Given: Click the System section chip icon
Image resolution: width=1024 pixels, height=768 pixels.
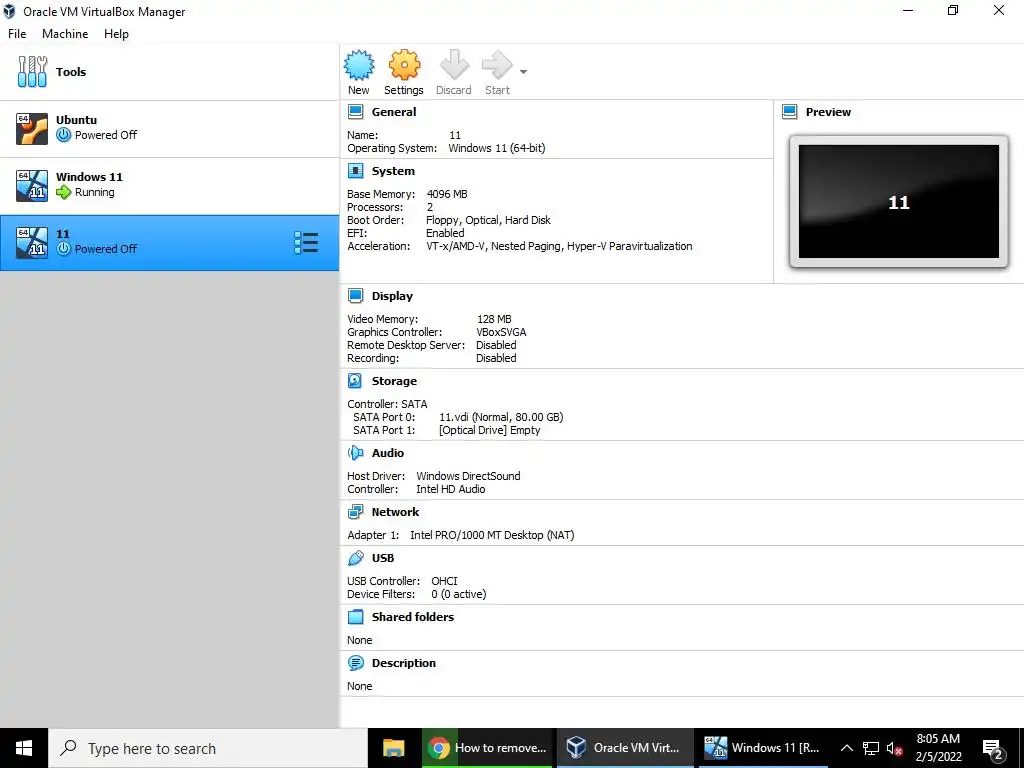Looking at the screenshot, I should [x=355, y=171].
